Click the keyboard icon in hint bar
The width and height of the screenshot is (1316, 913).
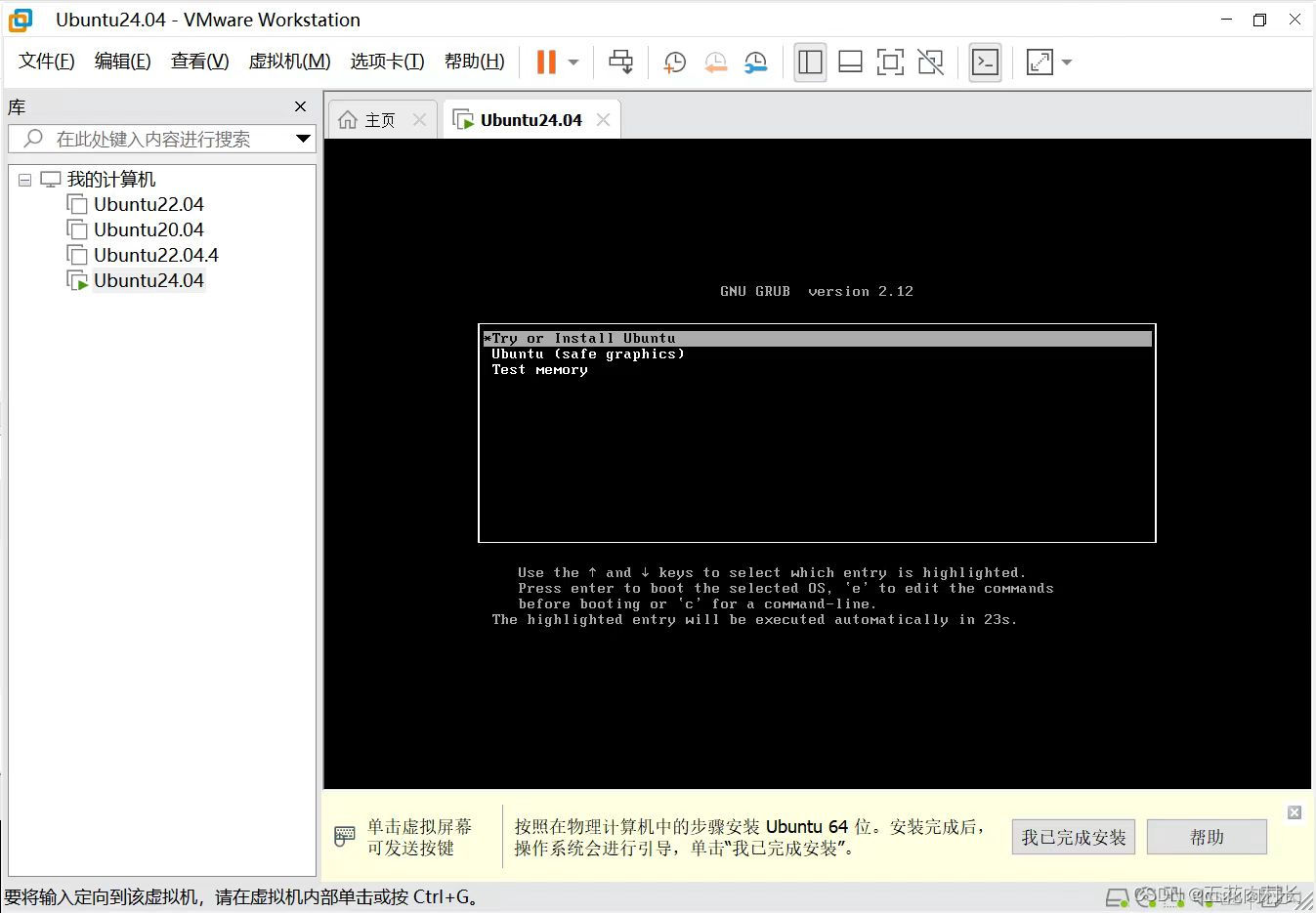(x=345, y=837)
